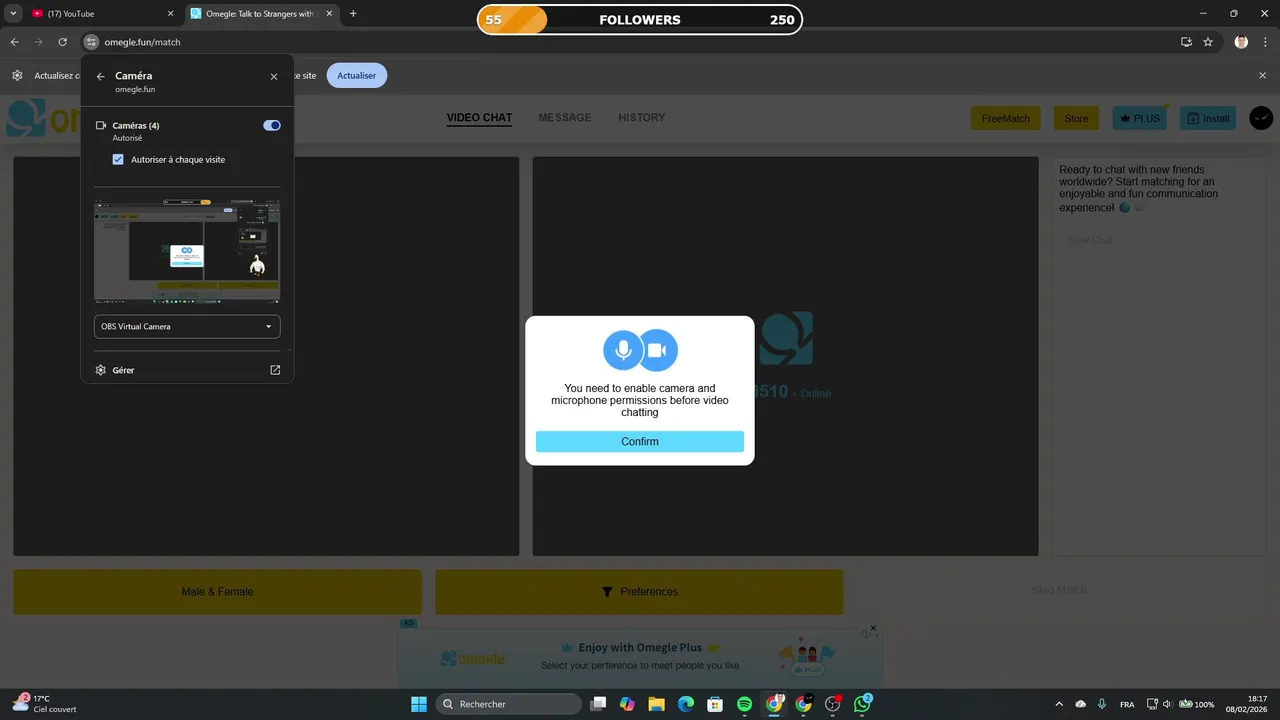Open Spotify from the taskbar
The height and width of the screenshot is (720, 1280).
point(745,704)
